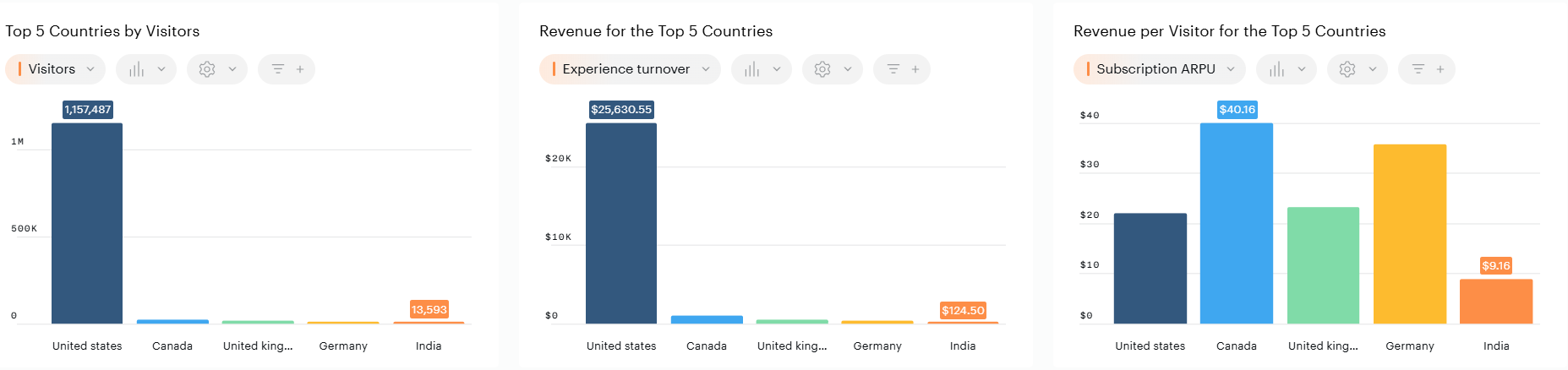
Task: Open gear settings for Revenue for Top 5 Countries
Action: (822, 69)
